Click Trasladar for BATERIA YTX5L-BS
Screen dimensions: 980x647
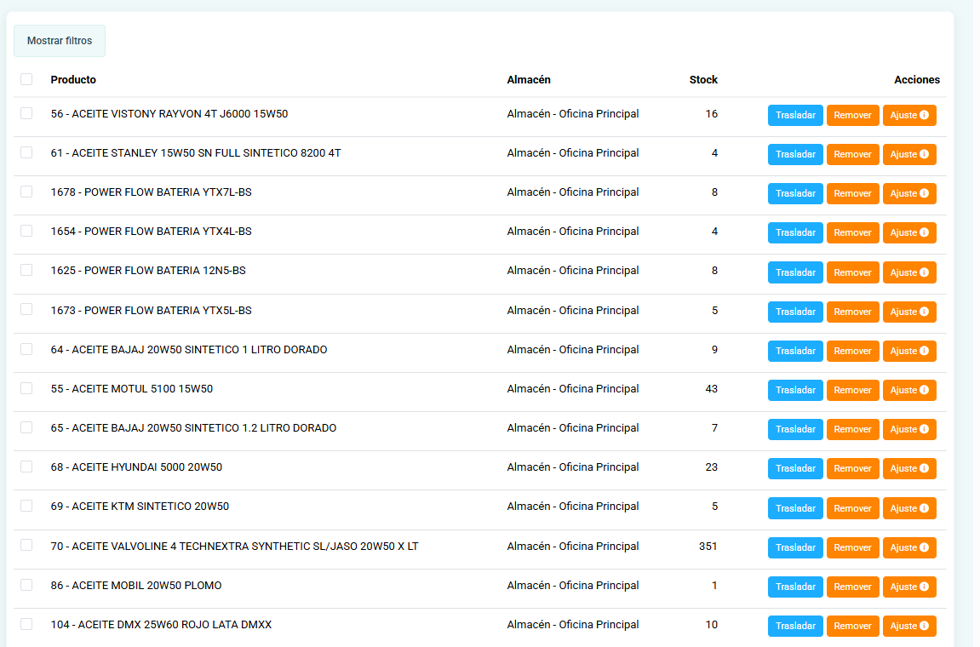point(795,312)
